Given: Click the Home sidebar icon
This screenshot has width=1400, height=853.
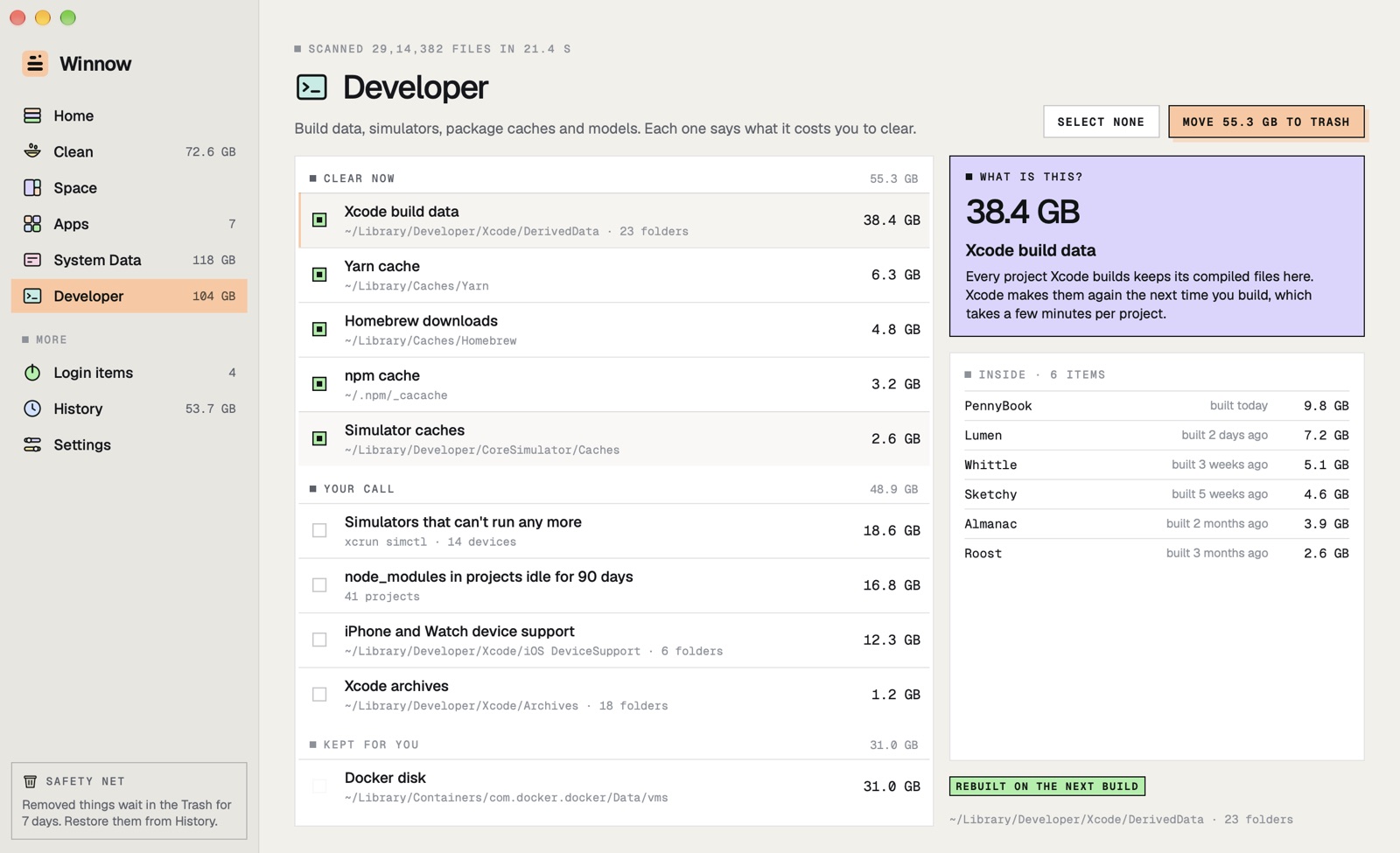Looking at the screenshot, I should (x=32, y=115).
